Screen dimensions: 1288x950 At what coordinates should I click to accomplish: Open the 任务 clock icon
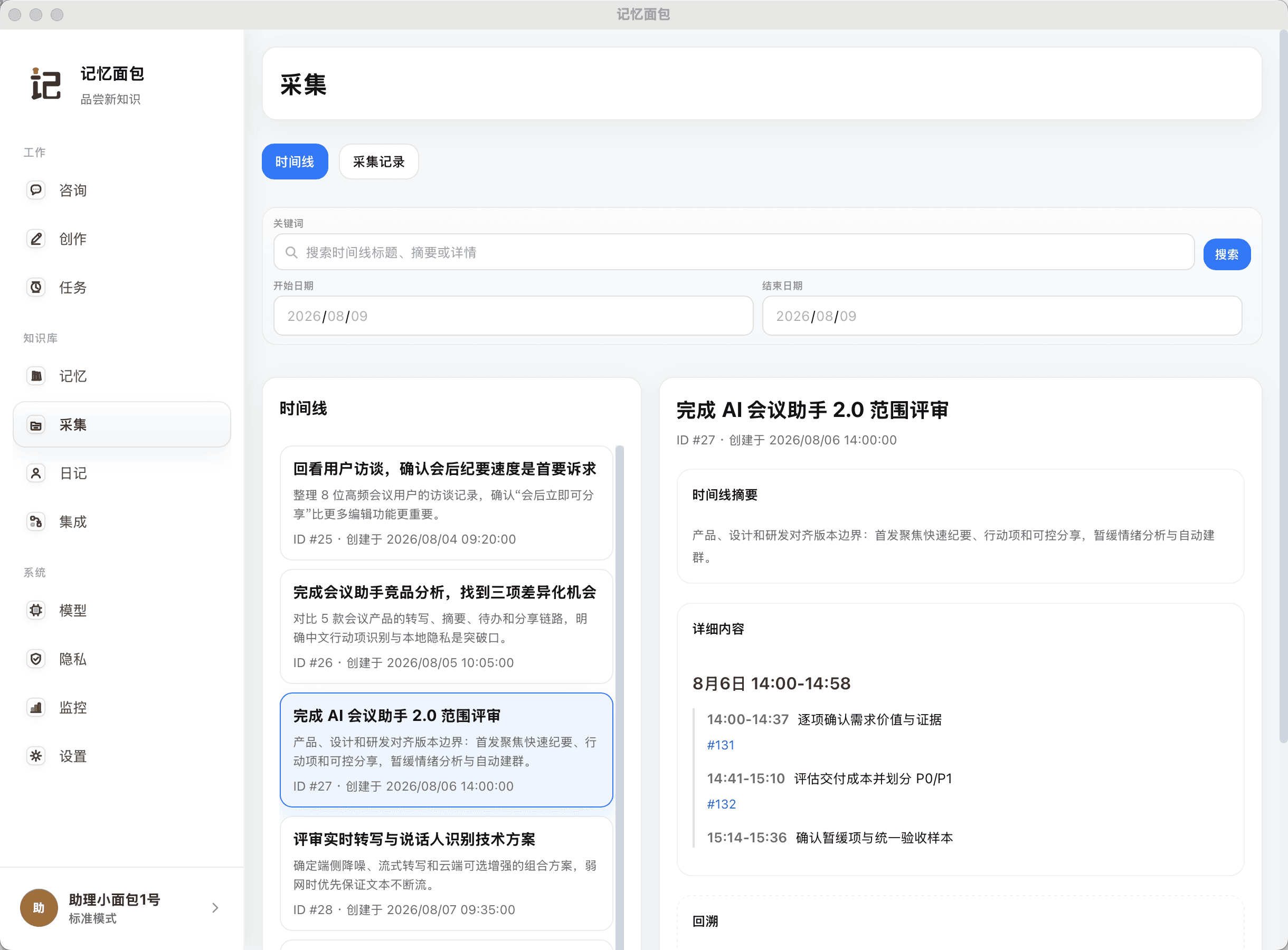click(36, 287)
